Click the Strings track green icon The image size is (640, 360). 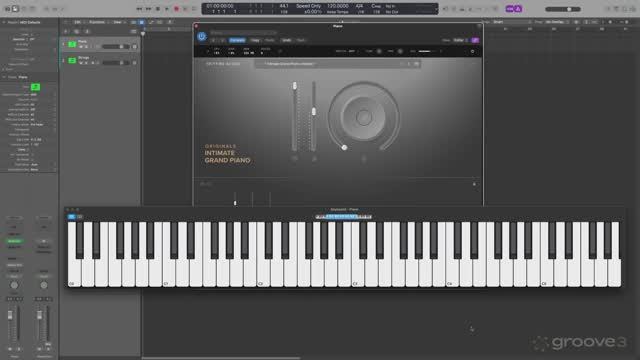[72, 60]
